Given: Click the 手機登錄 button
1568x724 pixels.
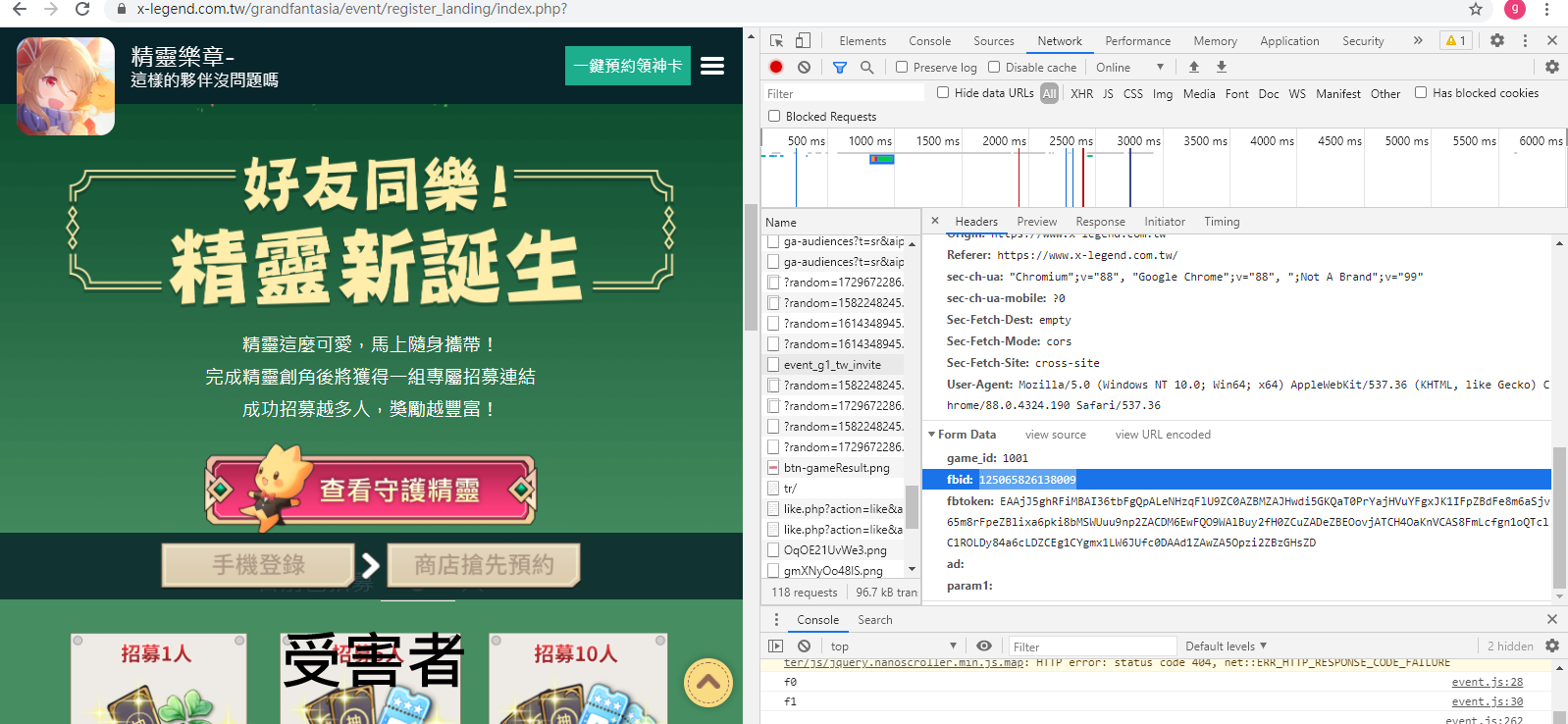Looking at the screenshot, I should click(x=258, y=565).
